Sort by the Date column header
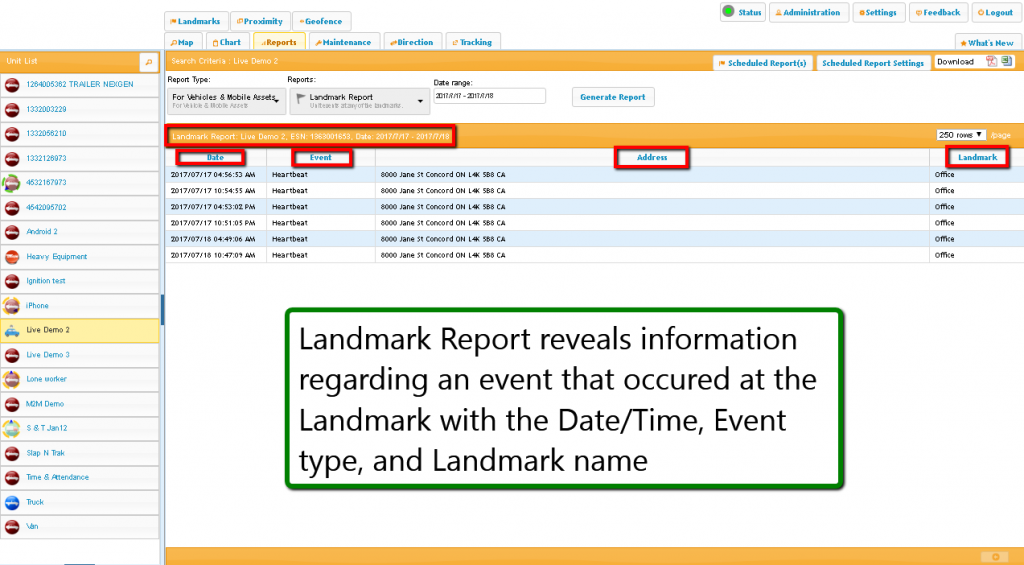1024x565 pixels. click(x=215, y=157)
